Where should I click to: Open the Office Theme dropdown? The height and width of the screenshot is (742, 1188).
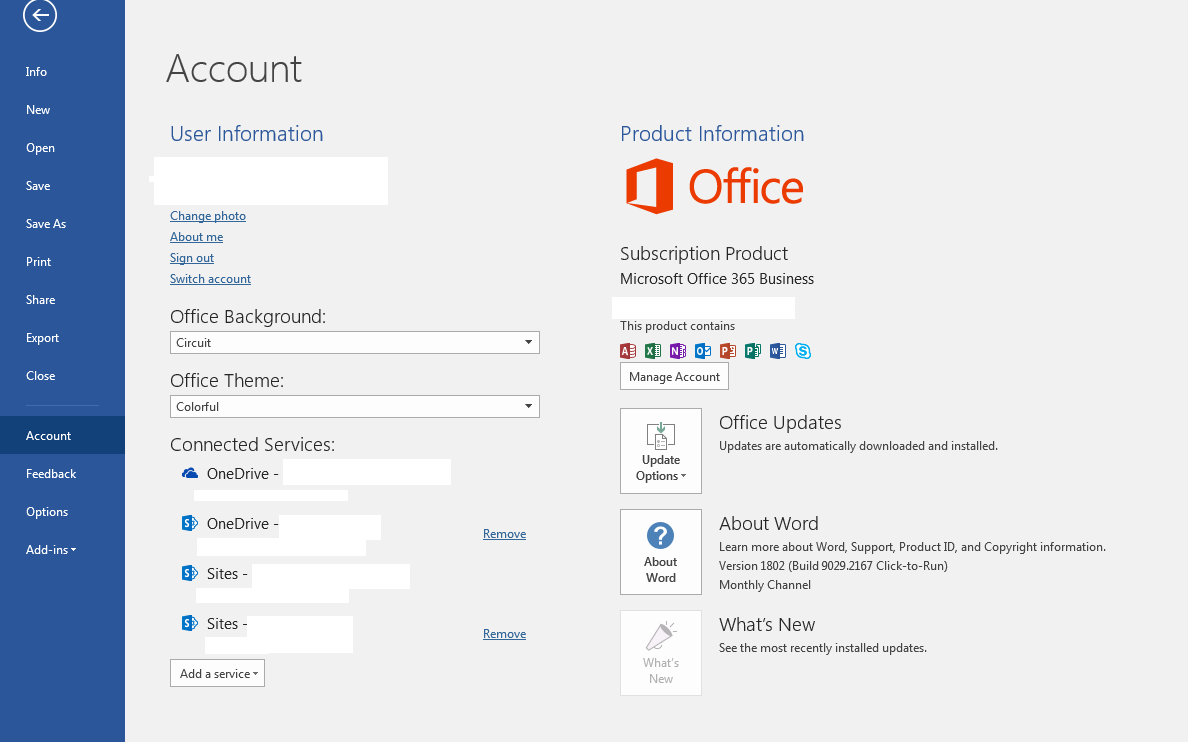(x=355, y=406)
